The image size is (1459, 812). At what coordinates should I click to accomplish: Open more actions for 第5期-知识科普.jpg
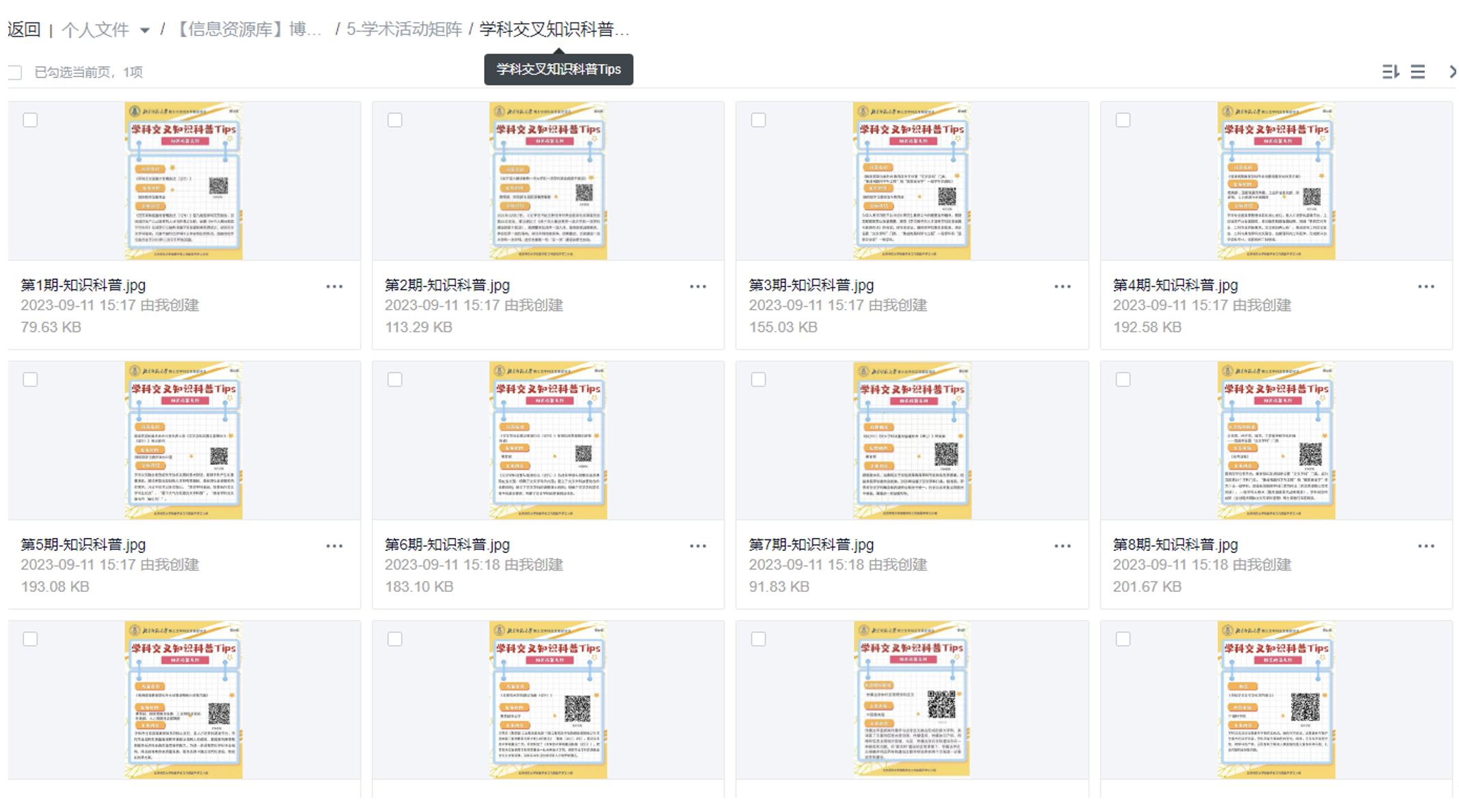pyautogui.click(x=334, y=545)
